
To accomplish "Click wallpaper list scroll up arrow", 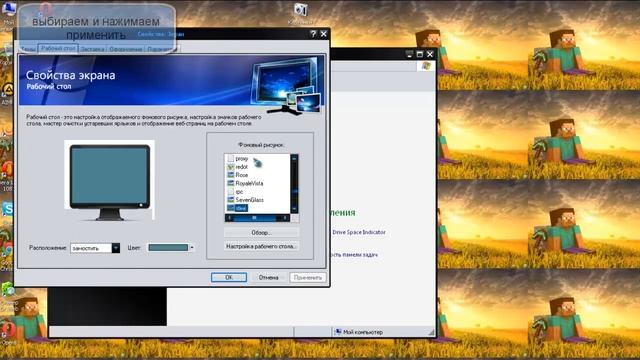I will 294,158.
